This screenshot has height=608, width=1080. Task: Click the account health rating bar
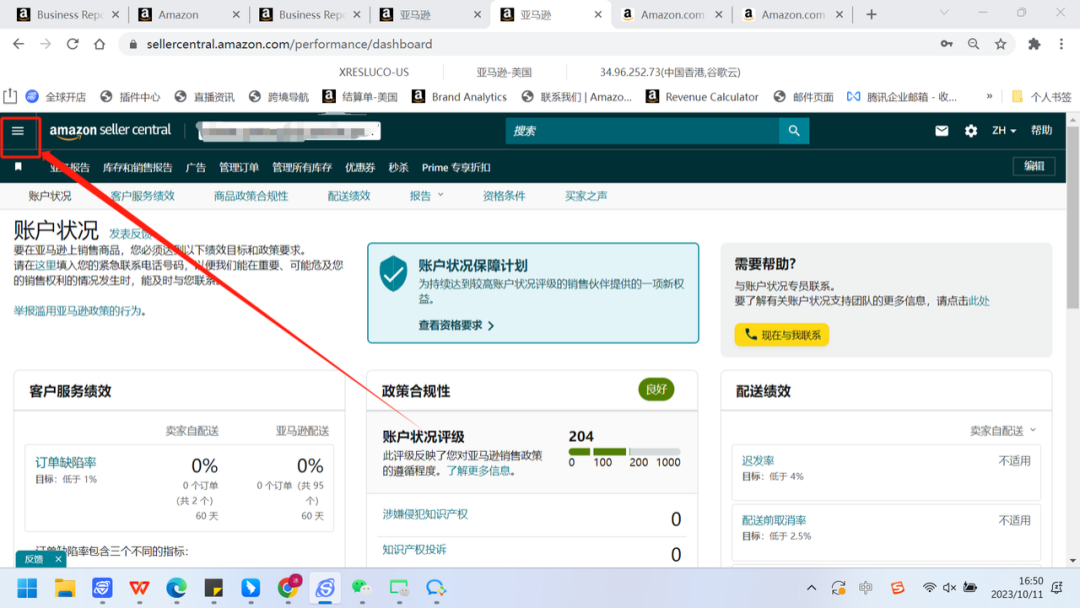point(624,452)
